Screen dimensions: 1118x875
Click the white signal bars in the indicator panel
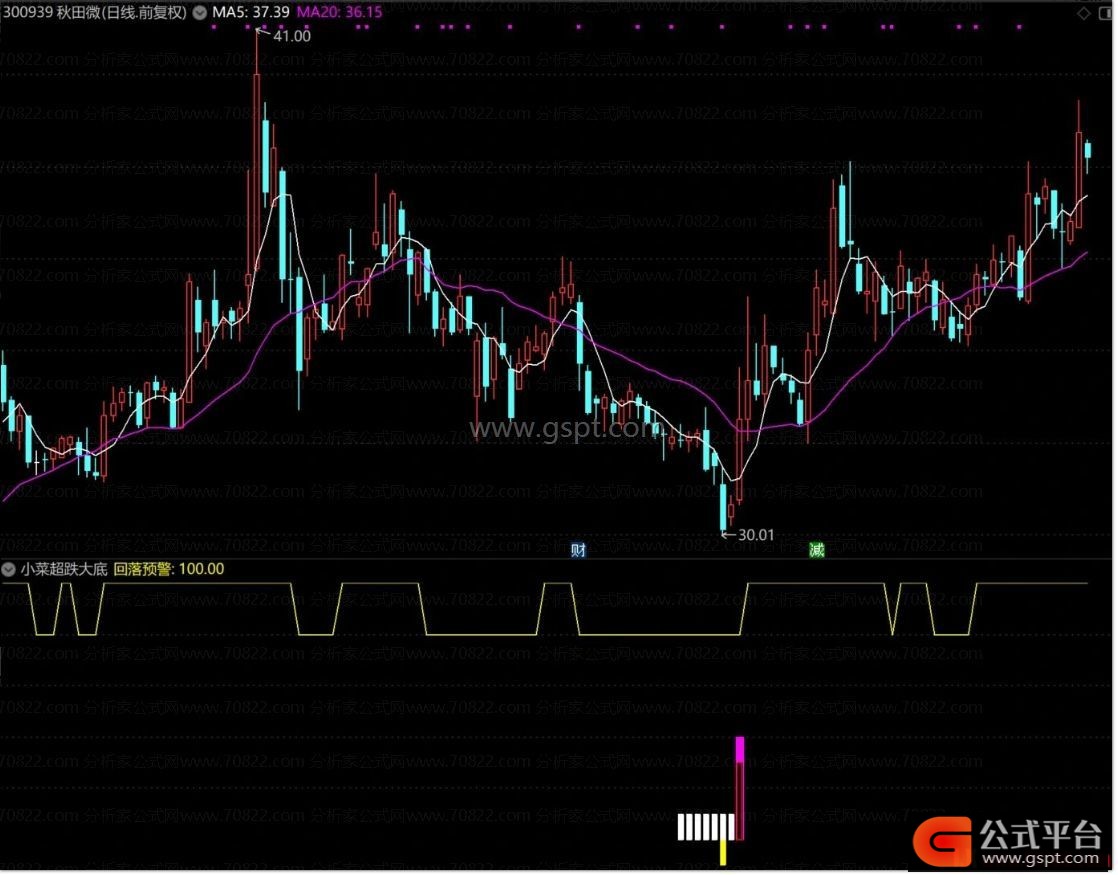706,827
